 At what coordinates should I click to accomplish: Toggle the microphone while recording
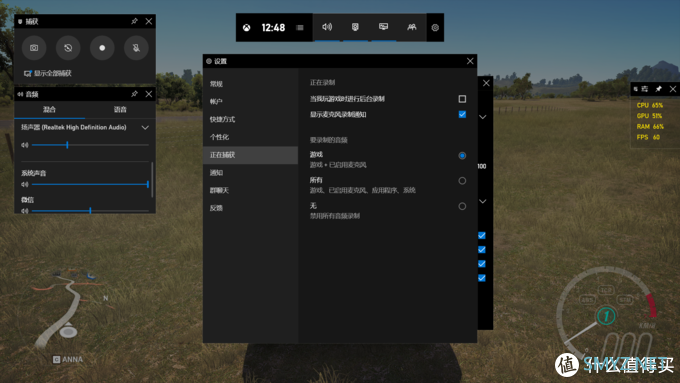pyautogui.click(x=136, y=48)
